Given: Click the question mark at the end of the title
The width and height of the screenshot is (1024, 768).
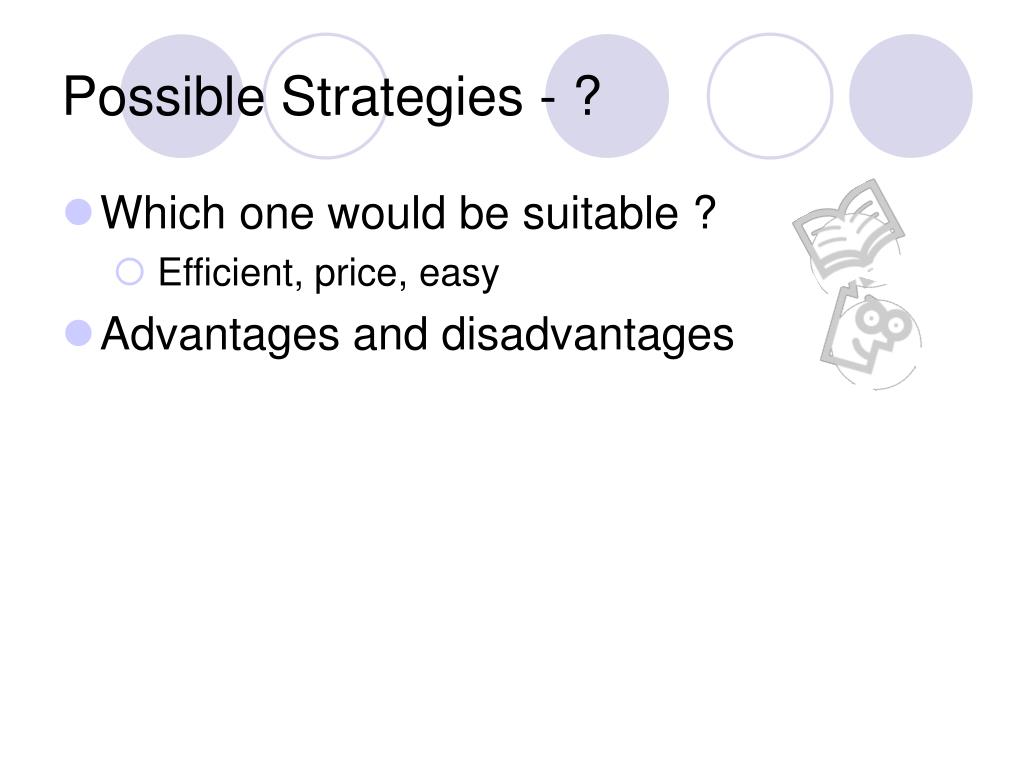Looking at the screenshot, I should [588, 96].
